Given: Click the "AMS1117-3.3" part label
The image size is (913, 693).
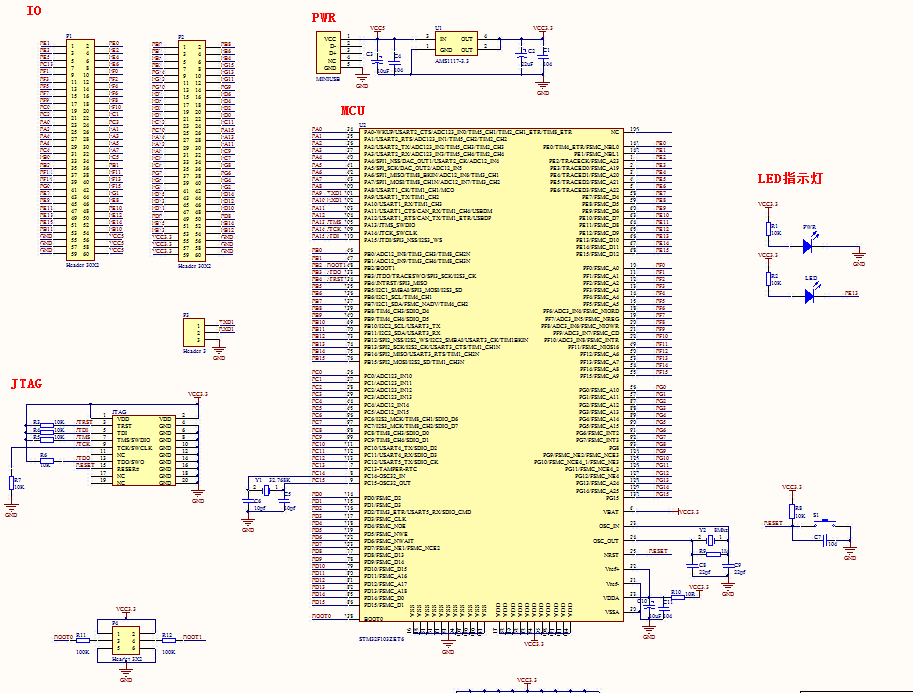Looking at the screenshot, I should coord(452,61).
